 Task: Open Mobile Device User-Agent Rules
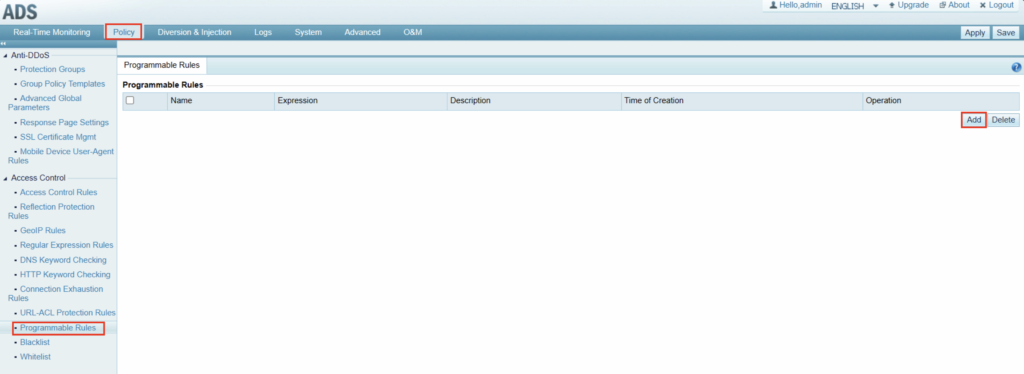(x=61, y=155)
